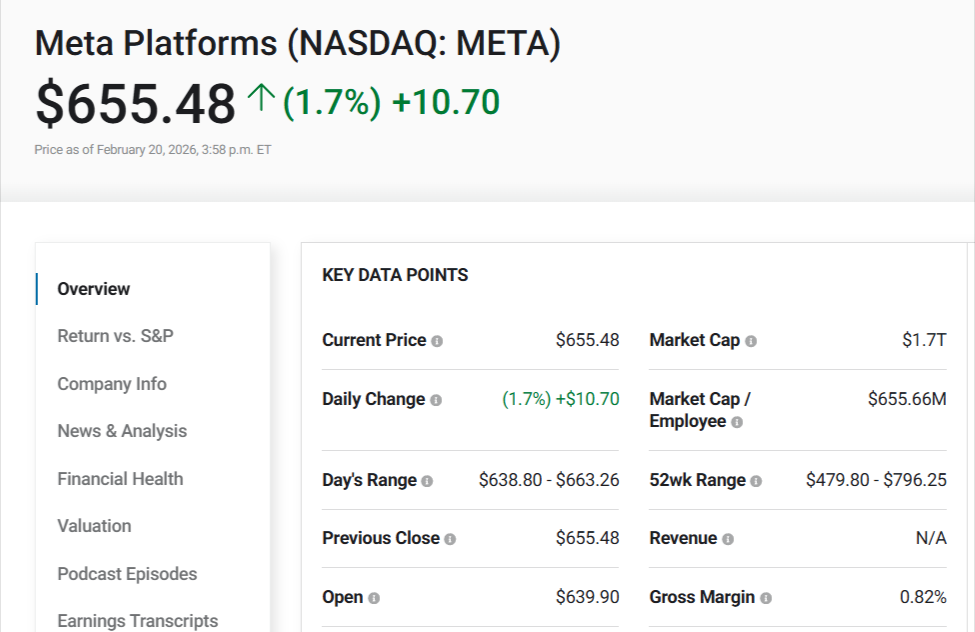Select Company Info in the sidebar

click(111, 383)
